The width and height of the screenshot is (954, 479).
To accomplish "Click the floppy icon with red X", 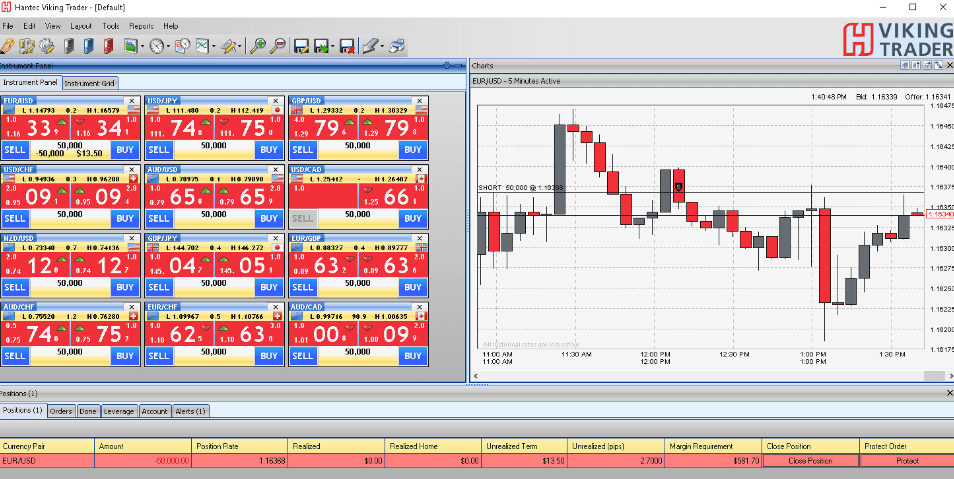I will tap(347, 46).
